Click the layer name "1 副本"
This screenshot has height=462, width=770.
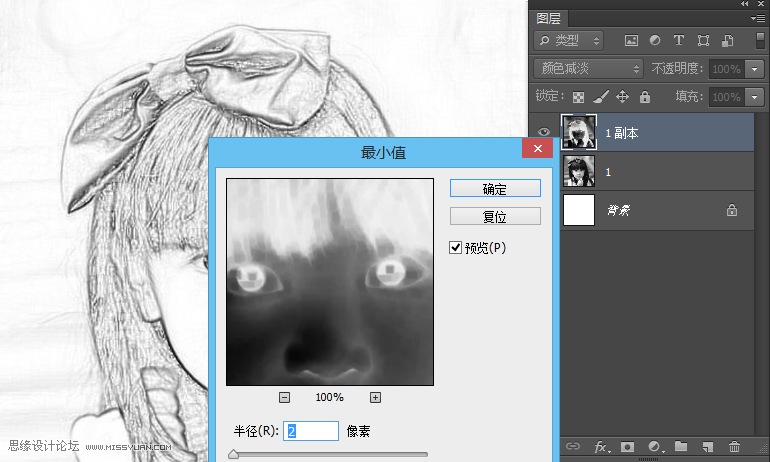tap(622, 133)
